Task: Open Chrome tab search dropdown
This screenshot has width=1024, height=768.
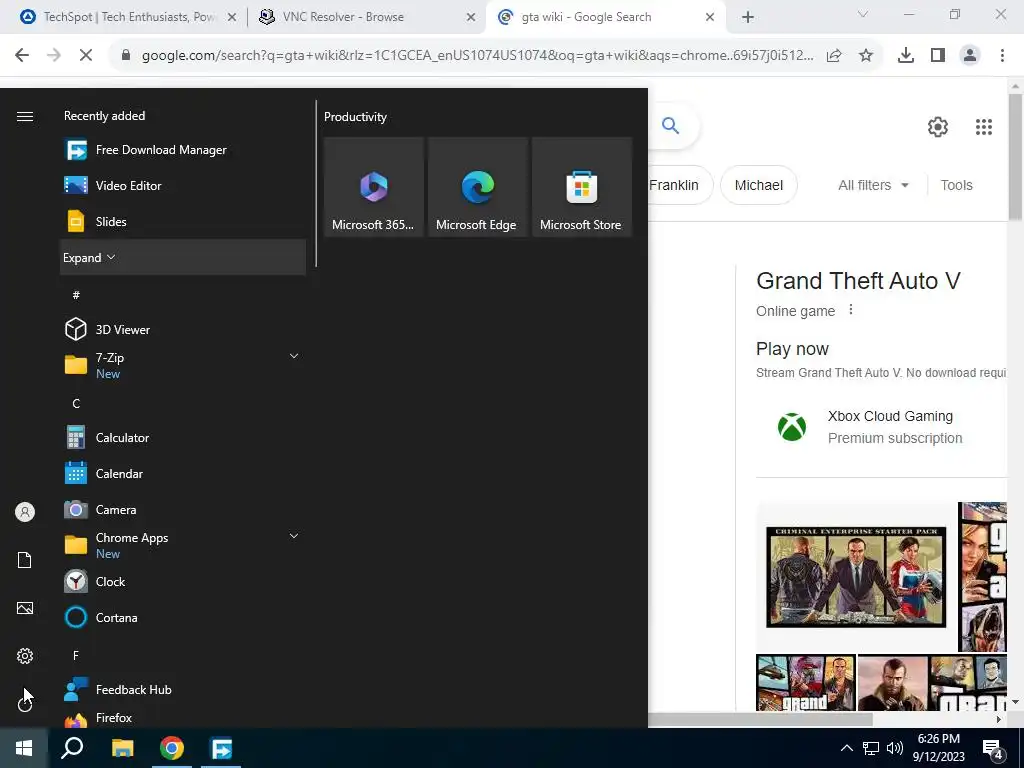Action: coord(863,14)
